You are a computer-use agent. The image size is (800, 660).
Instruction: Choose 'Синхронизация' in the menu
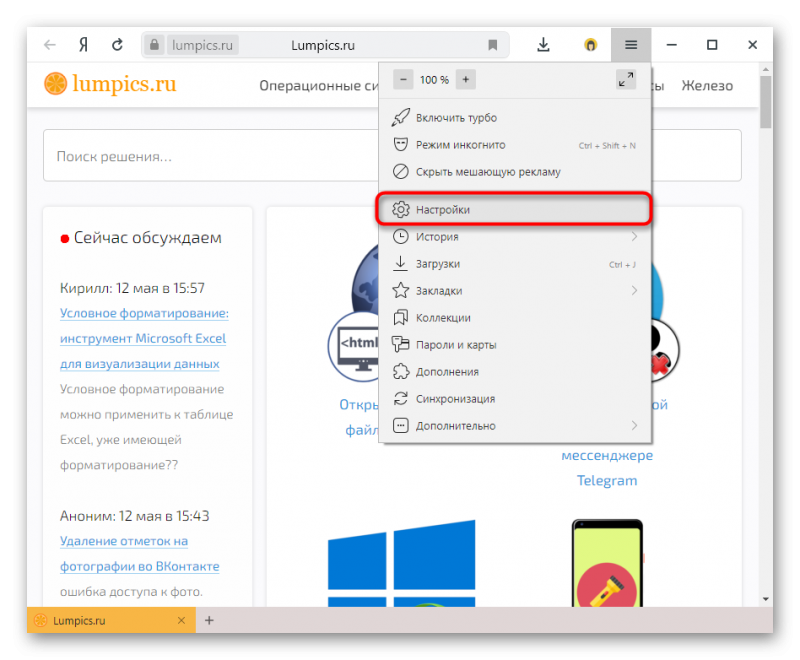pos(515,399)
